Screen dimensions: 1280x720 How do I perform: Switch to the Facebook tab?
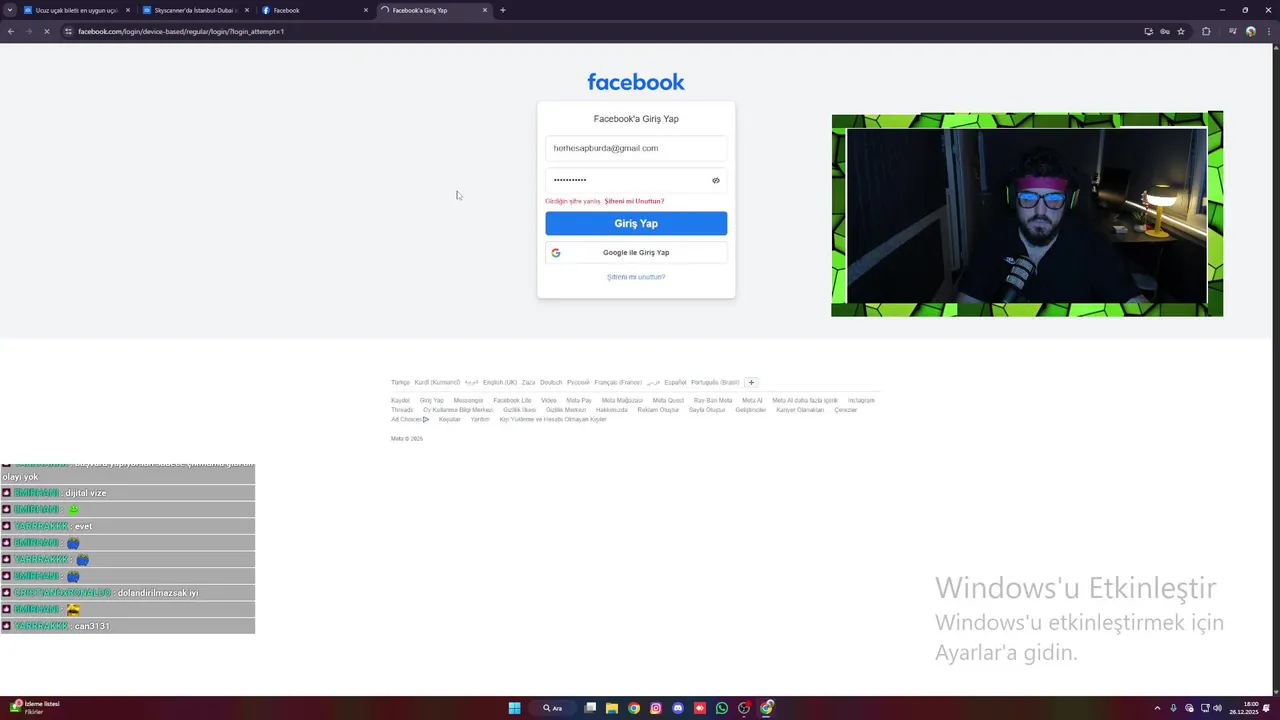[315, 10]
